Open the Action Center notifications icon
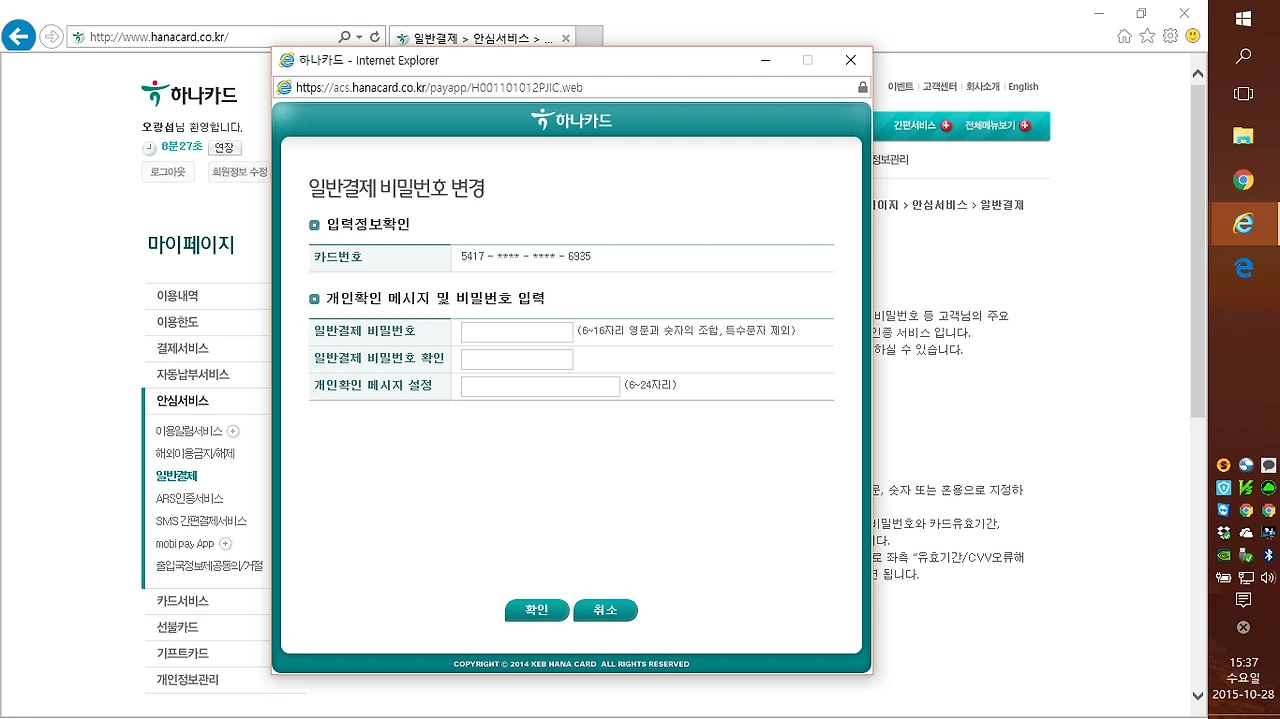This screenshot has height=719, width=1280. coord(1243,600)
